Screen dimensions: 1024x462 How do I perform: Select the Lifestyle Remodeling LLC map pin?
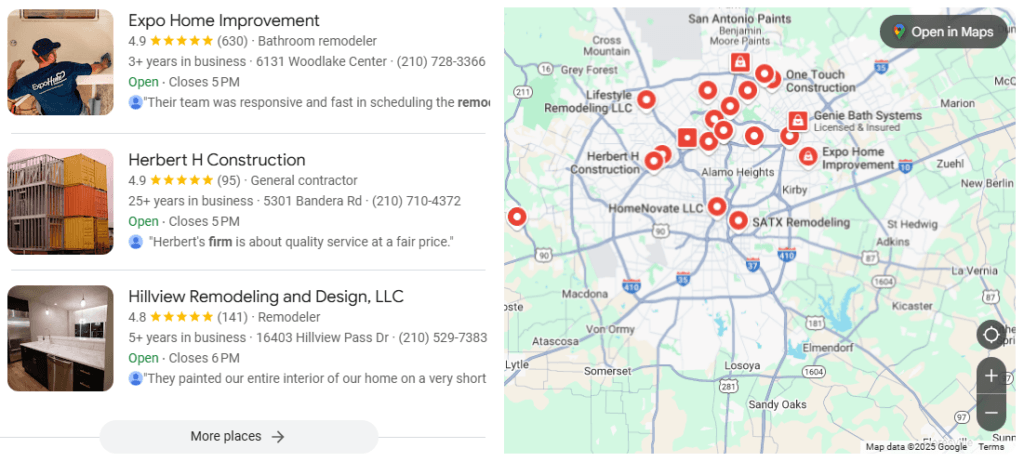[646, 99]
